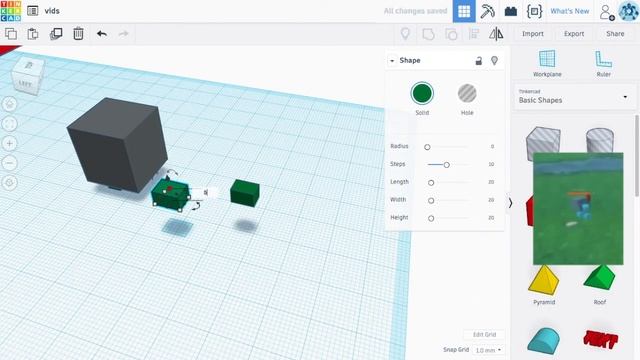The width and height of the screenshot is (640, 360).
Task: Click the Align icon
Action: coord(474,33)
